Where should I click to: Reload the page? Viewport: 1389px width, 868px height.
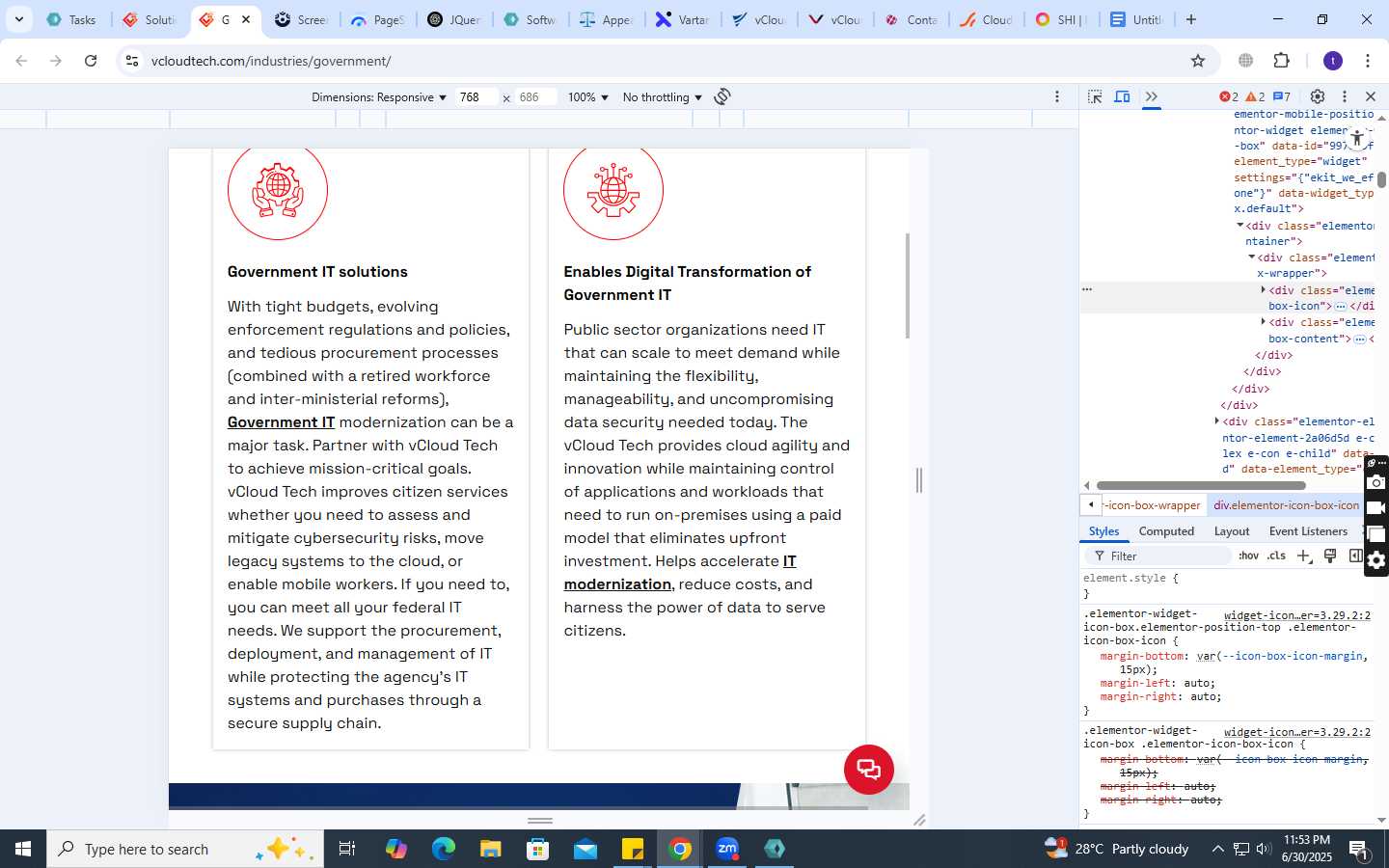click(91, 61)
